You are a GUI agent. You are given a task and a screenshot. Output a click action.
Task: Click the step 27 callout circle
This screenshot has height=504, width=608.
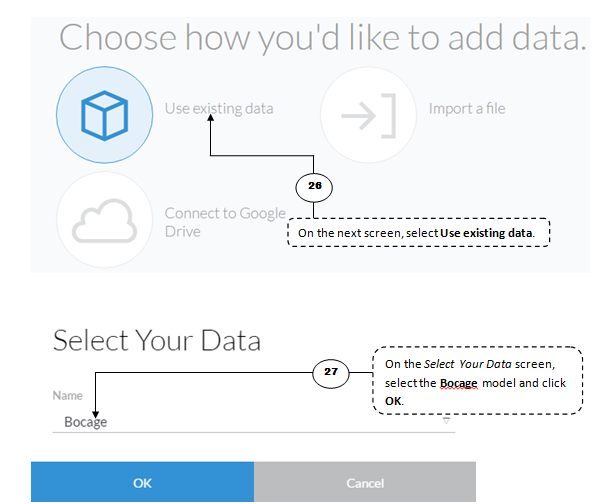(x=331, y=373)
